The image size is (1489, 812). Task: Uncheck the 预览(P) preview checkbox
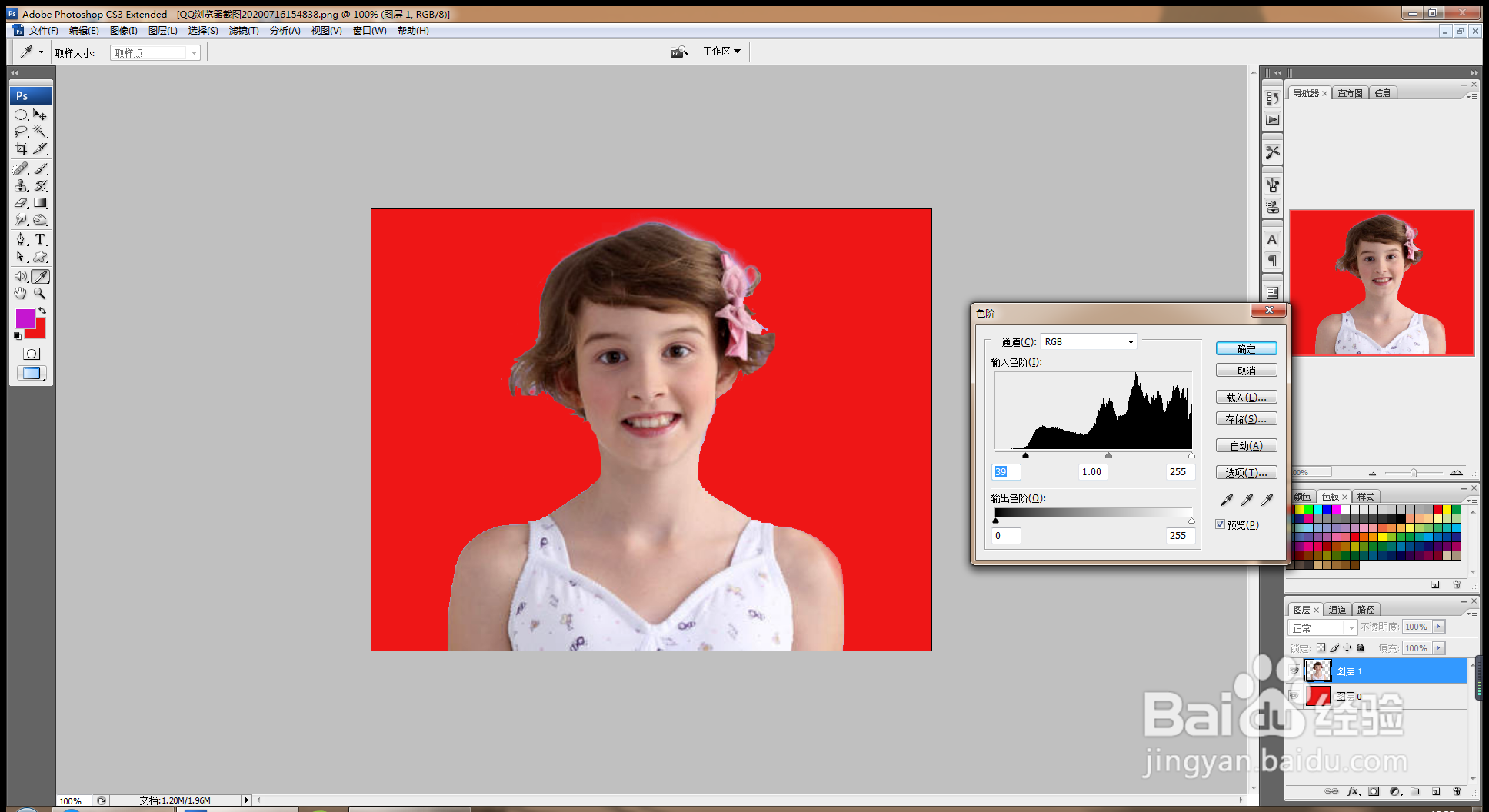[1221, 524]
